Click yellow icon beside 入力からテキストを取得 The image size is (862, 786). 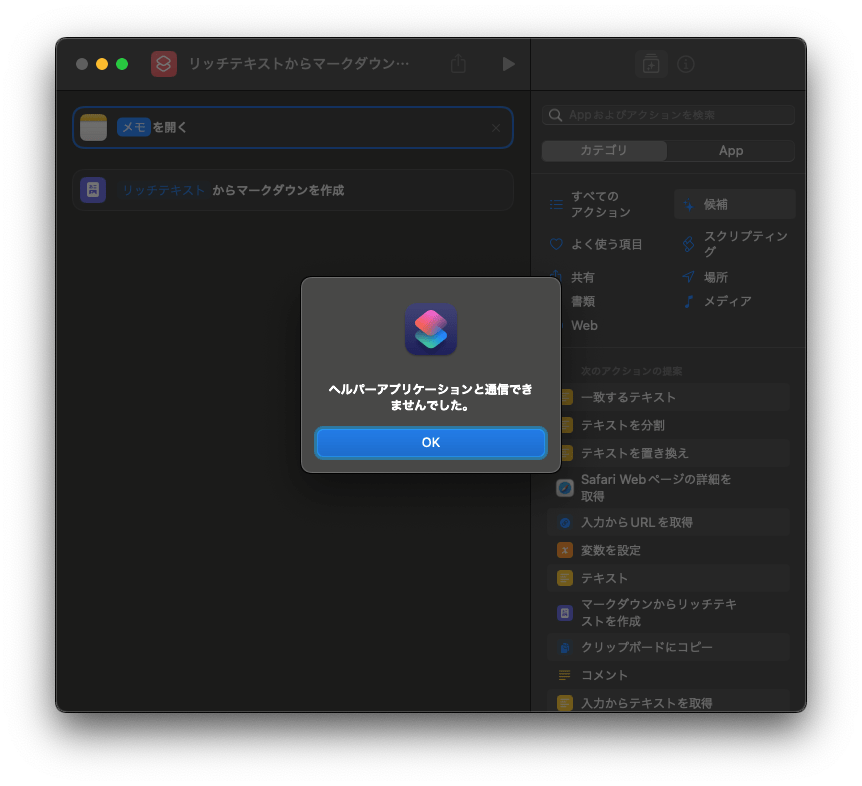click(565, 704)
